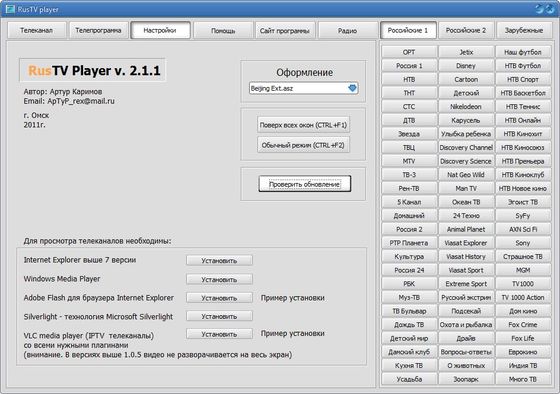Open Пример установки link next to VLC
The height and width of the screenshot is (394, 560).
click(x=292, y=333)
